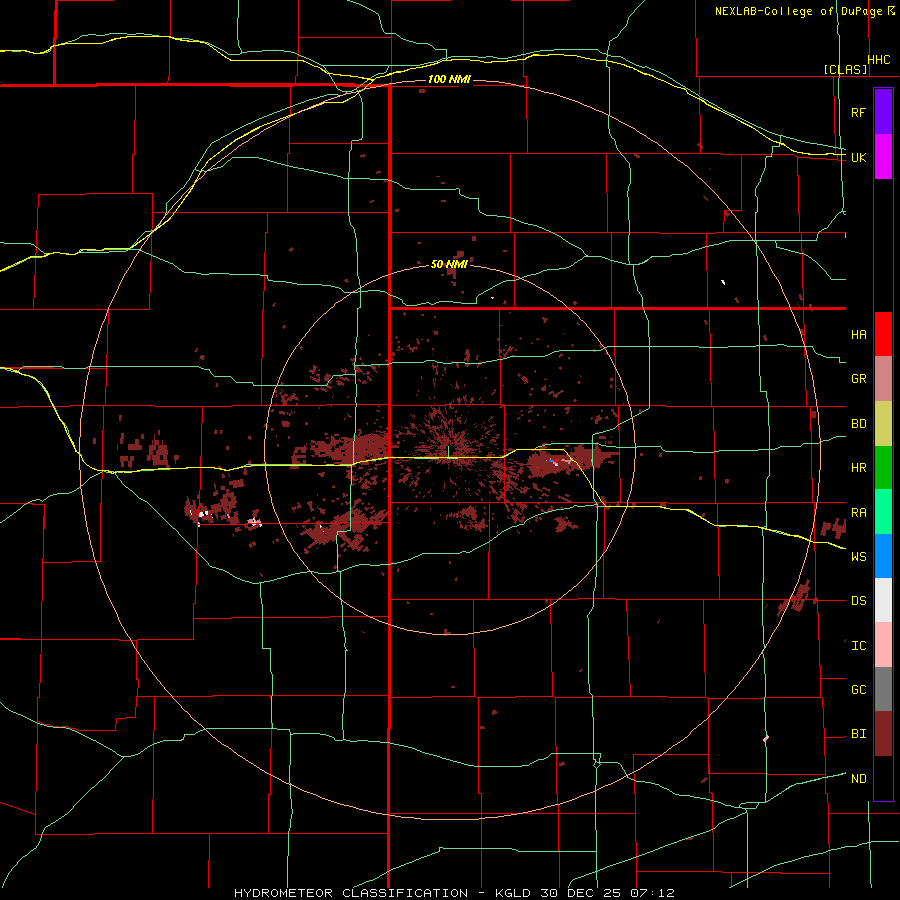900x900 pixels.
Task: Click the 'KGLD' radar site identifier
Action: click(x=511, y=893)
